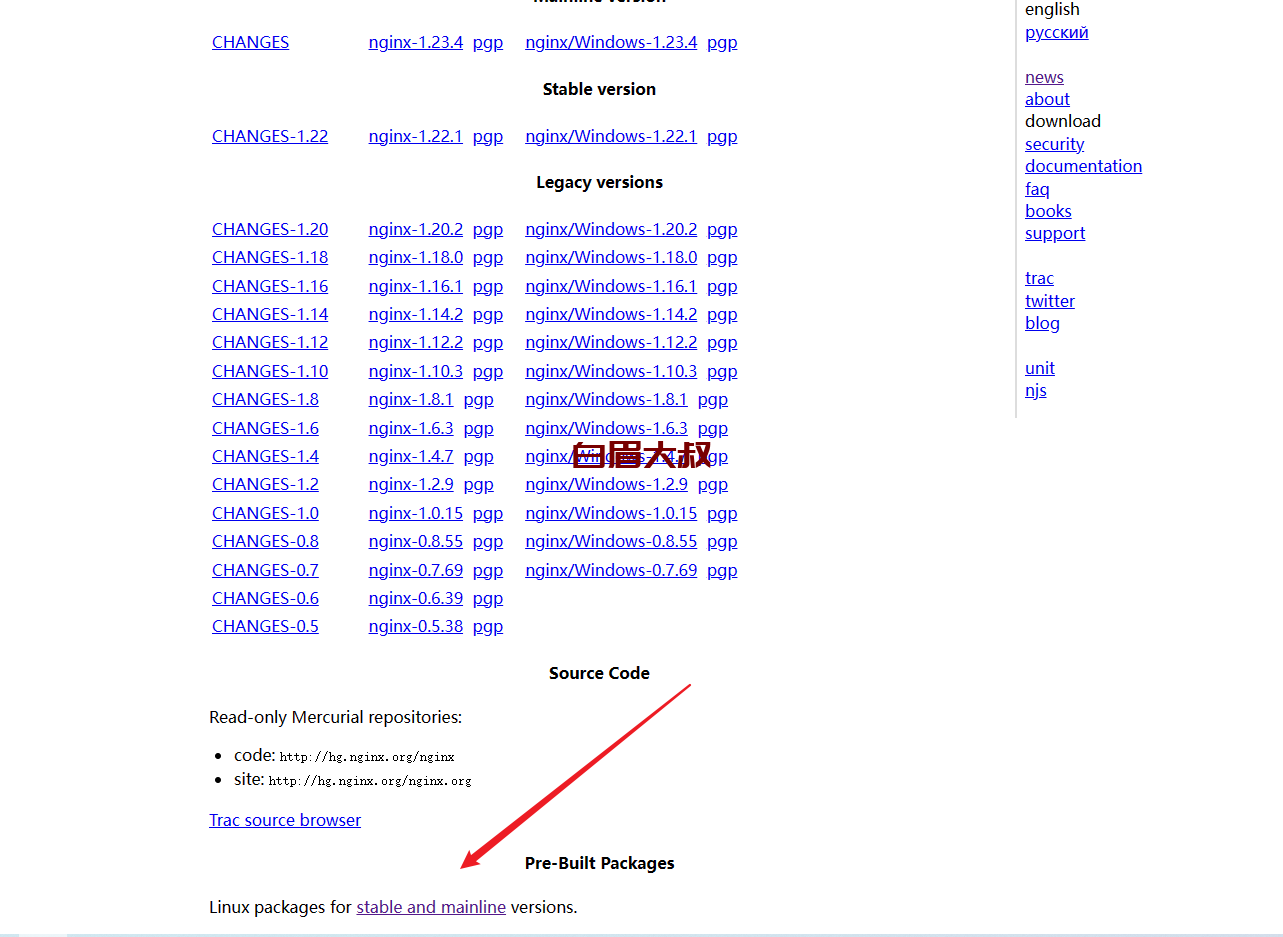Download nginx-1.2.9 source
The width and height of the screenshot is (1283, 937).
[x=411, y=484]
